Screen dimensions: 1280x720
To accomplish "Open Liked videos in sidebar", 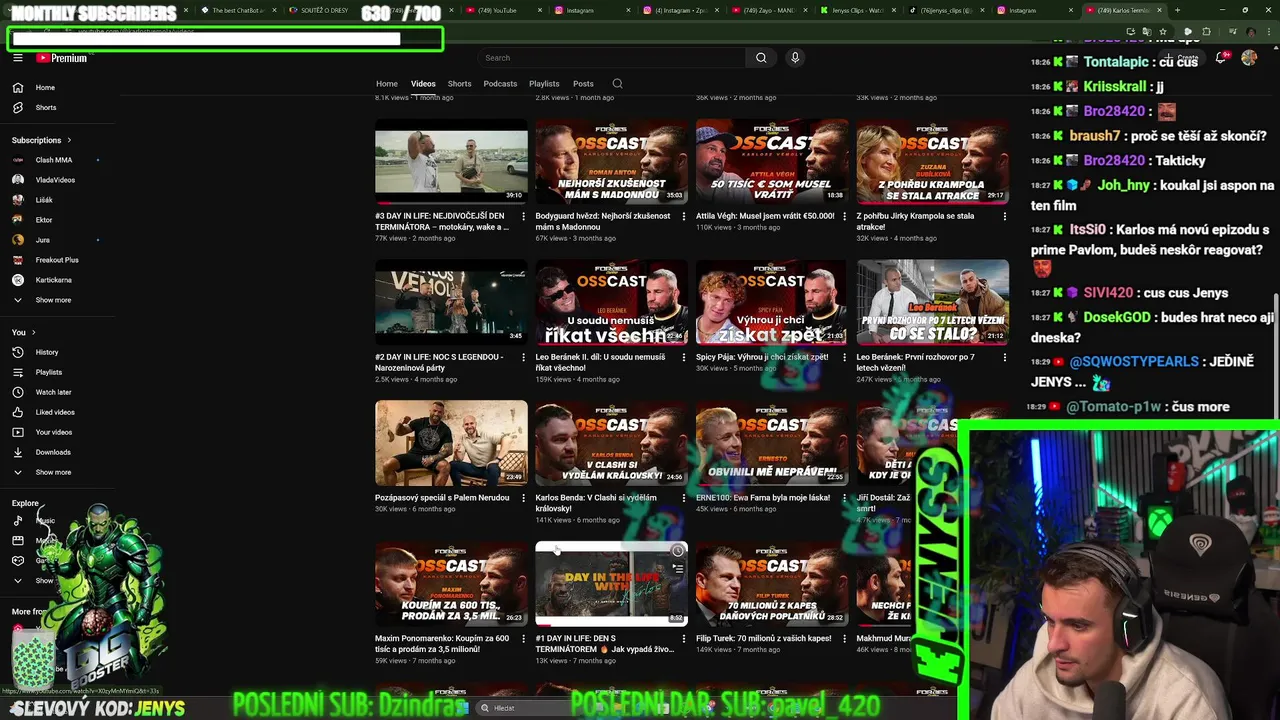I will point(56,412).
